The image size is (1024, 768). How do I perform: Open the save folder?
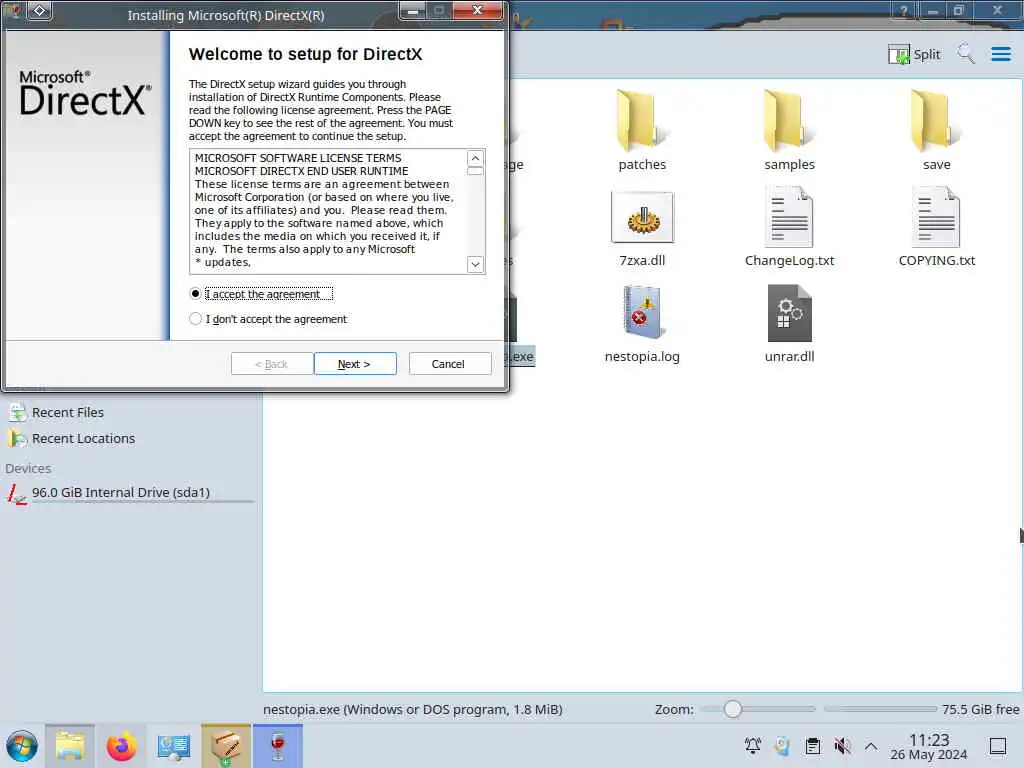tap(936, 130)
